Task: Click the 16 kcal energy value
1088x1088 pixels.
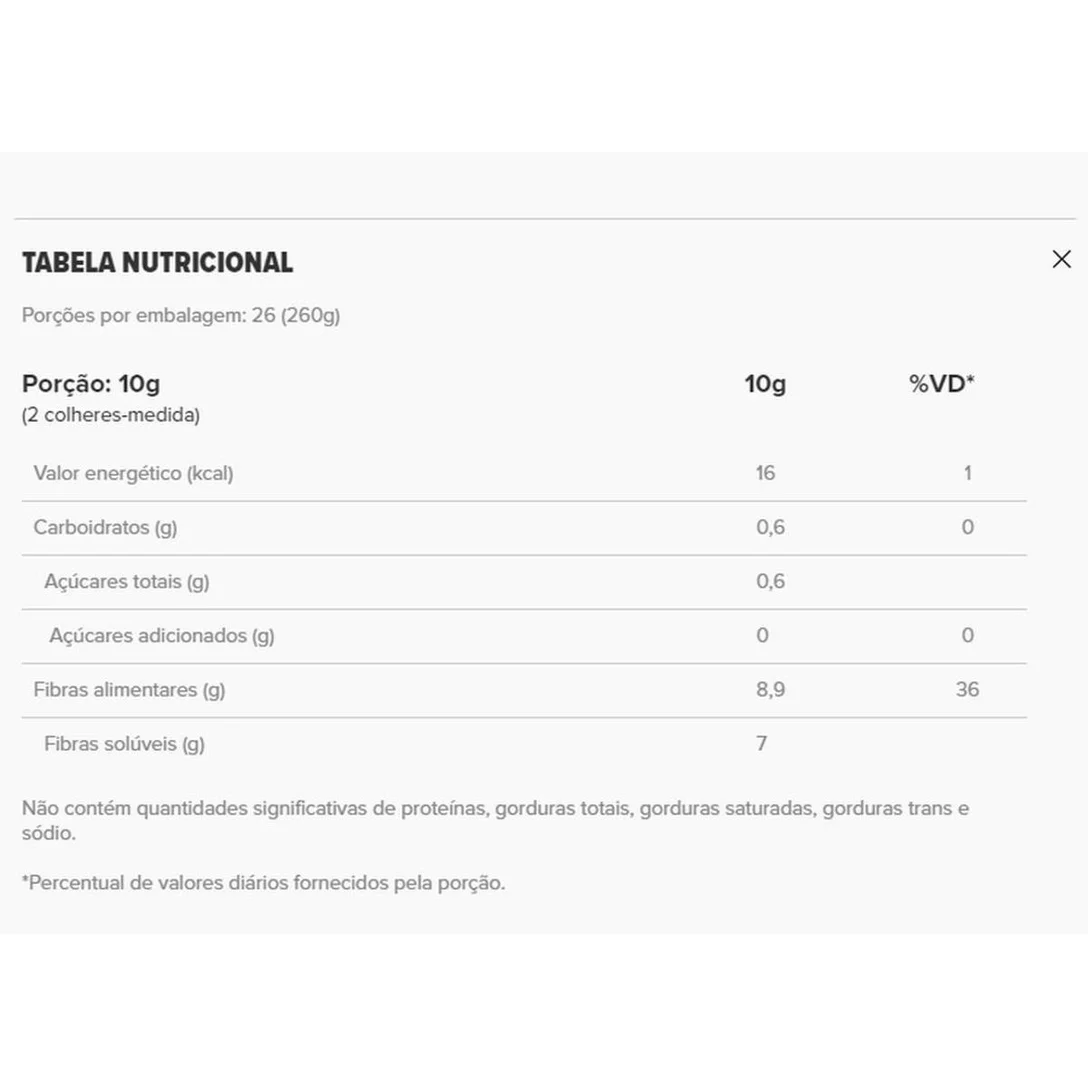Action: (x=765, y=474)
